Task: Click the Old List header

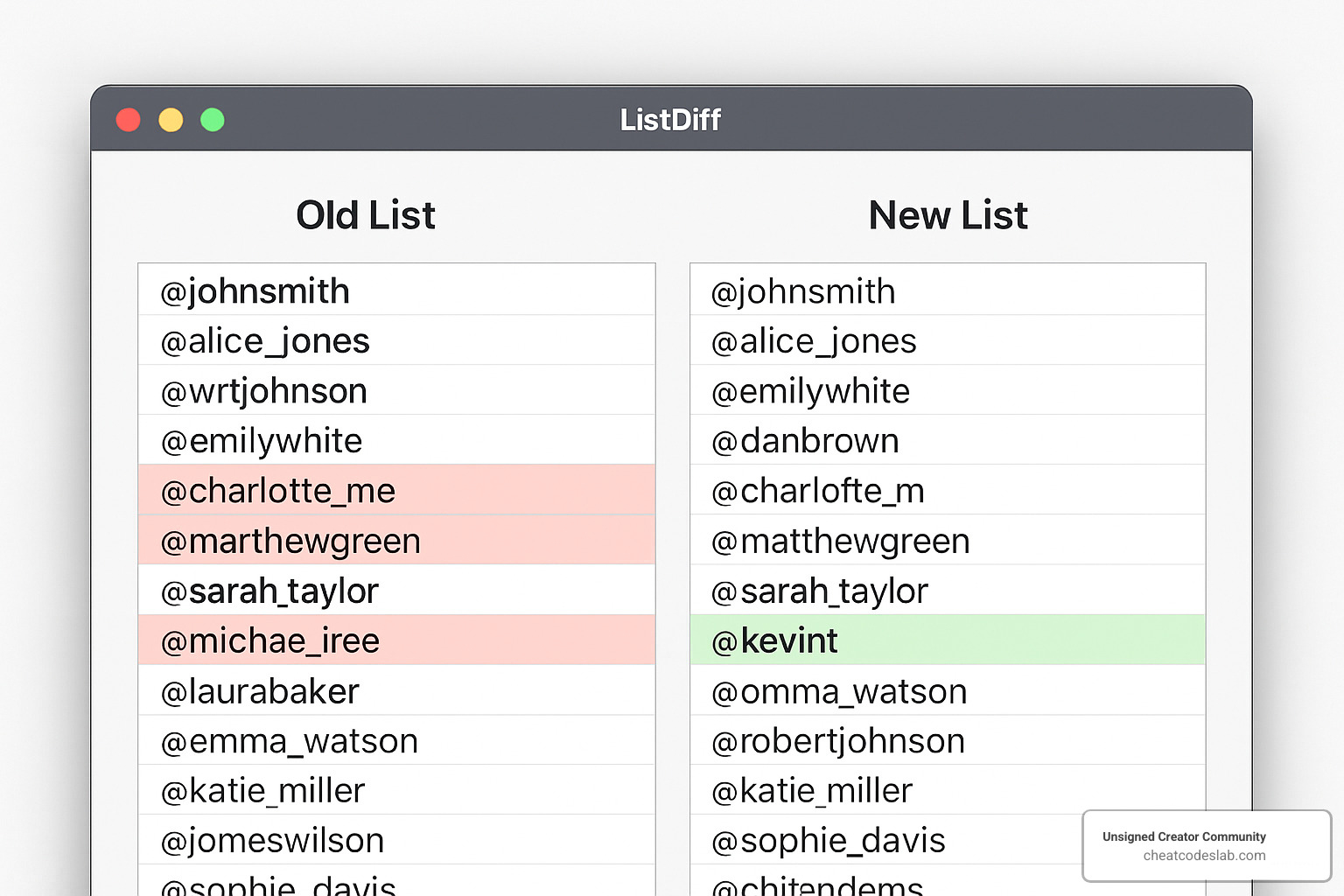Action: click(x=366, y=214)
